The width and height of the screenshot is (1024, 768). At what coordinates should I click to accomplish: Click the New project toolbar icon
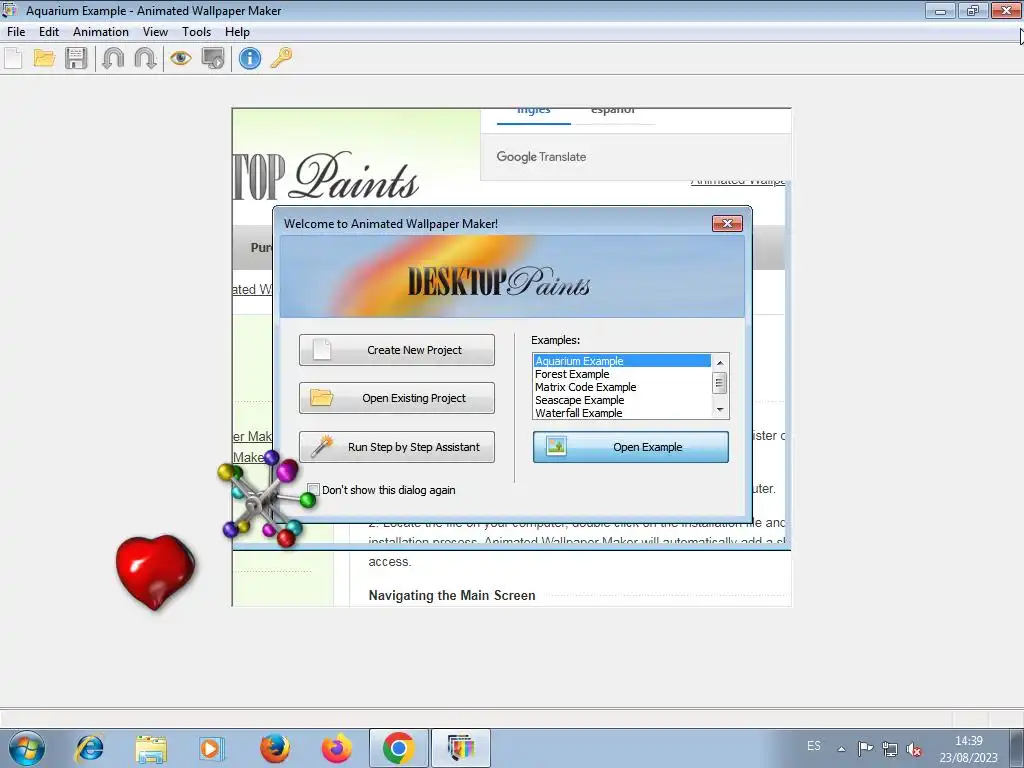13,59
